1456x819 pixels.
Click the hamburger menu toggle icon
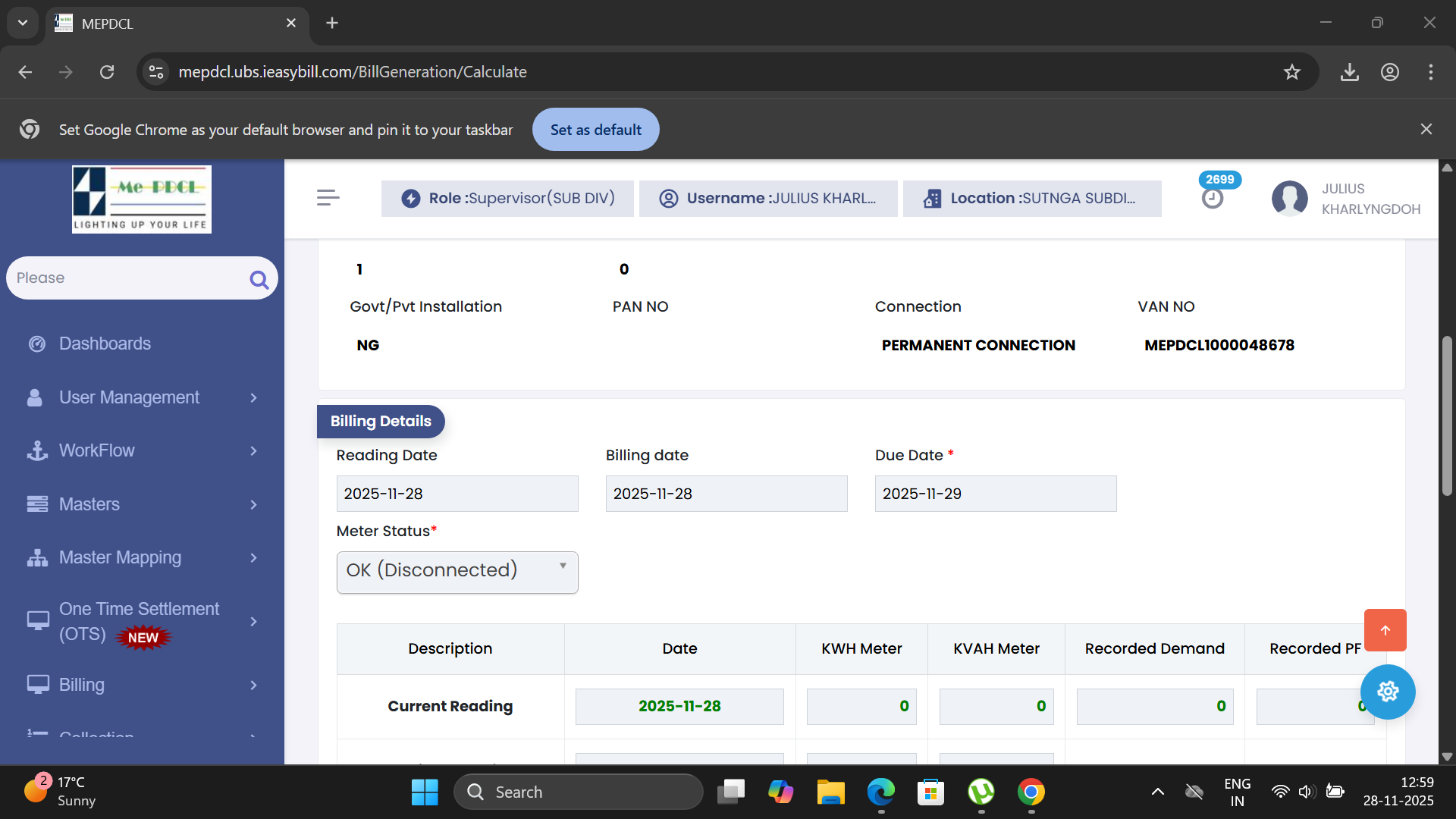(328, 198)
